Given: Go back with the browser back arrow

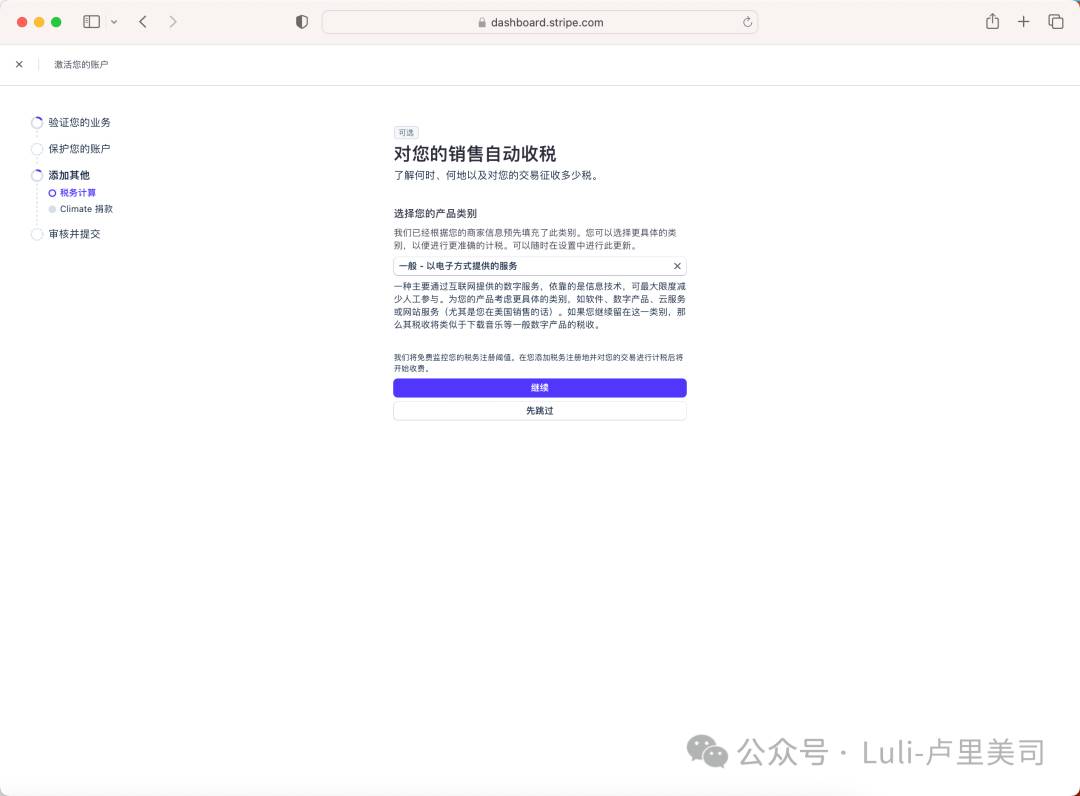Looking at the screenshot, I should 143,22.
